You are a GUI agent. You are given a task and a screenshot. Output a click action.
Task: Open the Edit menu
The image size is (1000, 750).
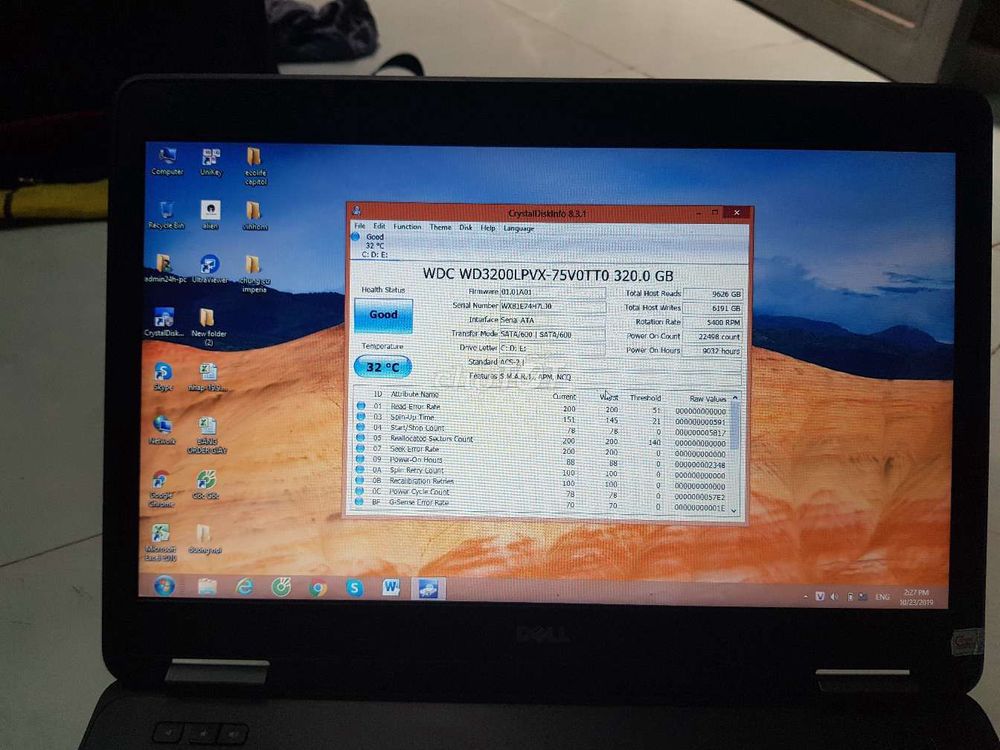pos(379,226)
